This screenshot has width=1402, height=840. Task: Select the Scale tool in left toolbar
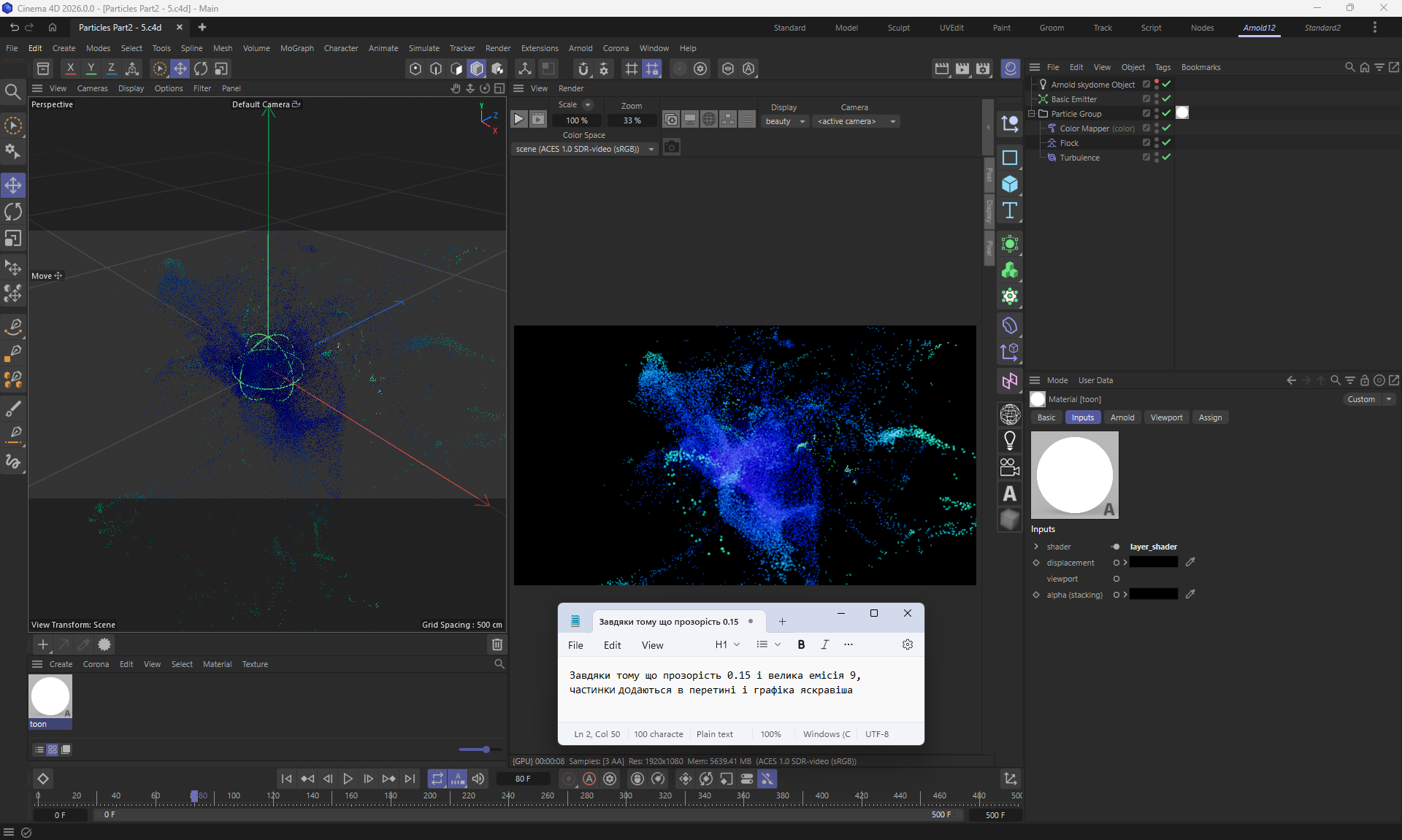click(13, 239)
